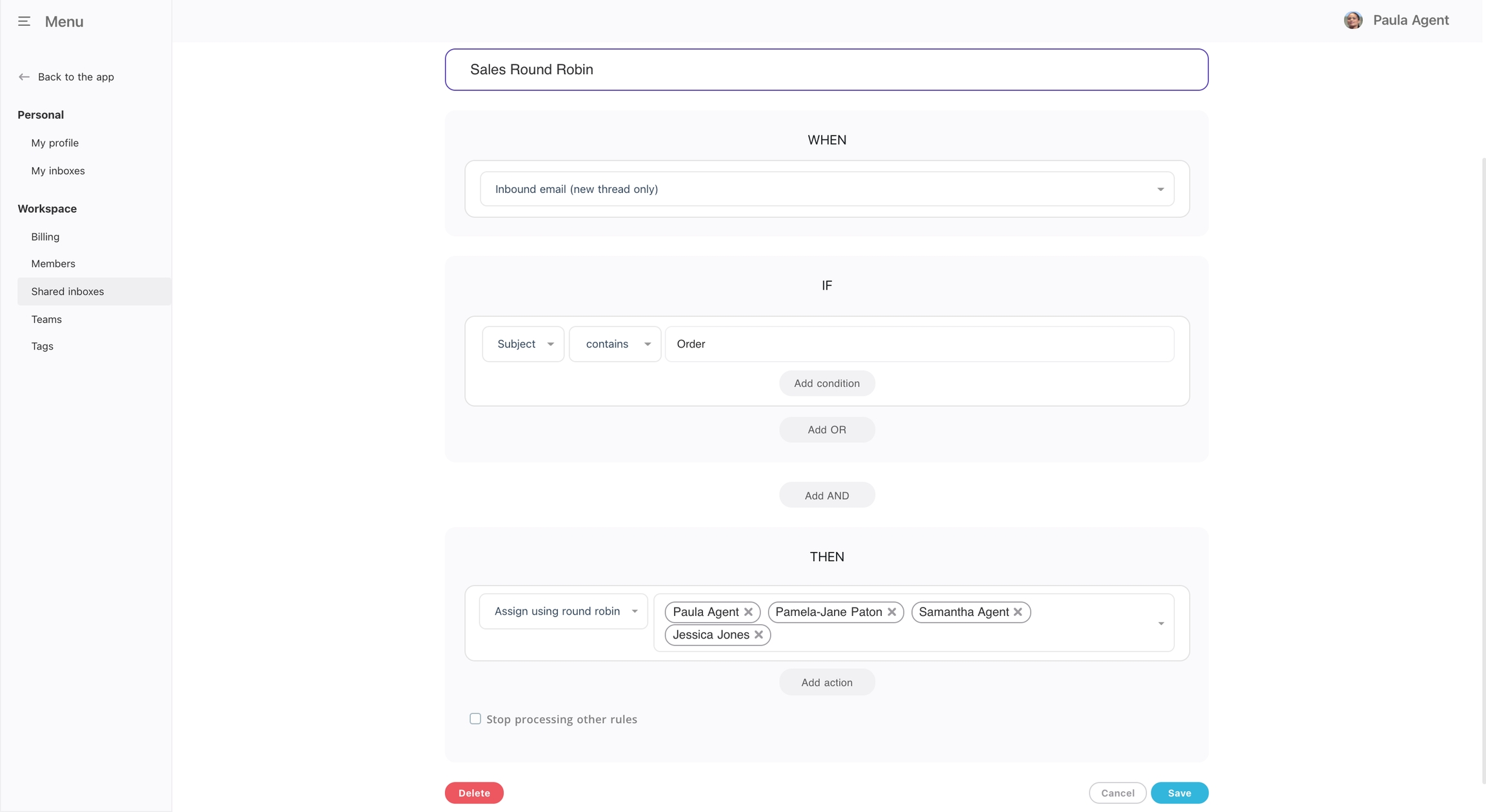Enable Stop processing other rules
The image size is (1486, 812).
475,718
